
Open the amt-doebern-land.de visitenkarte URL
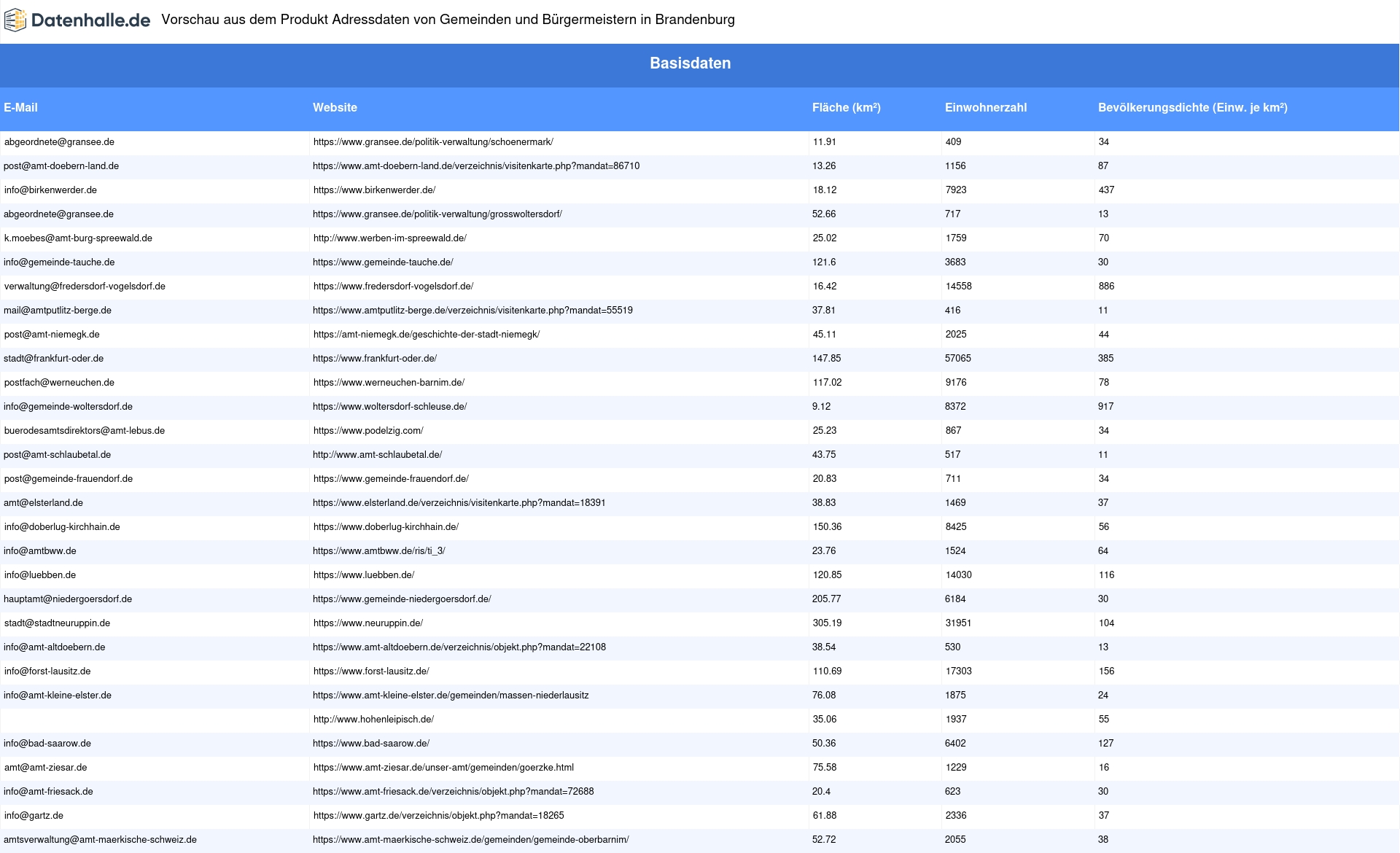[476, 166]
